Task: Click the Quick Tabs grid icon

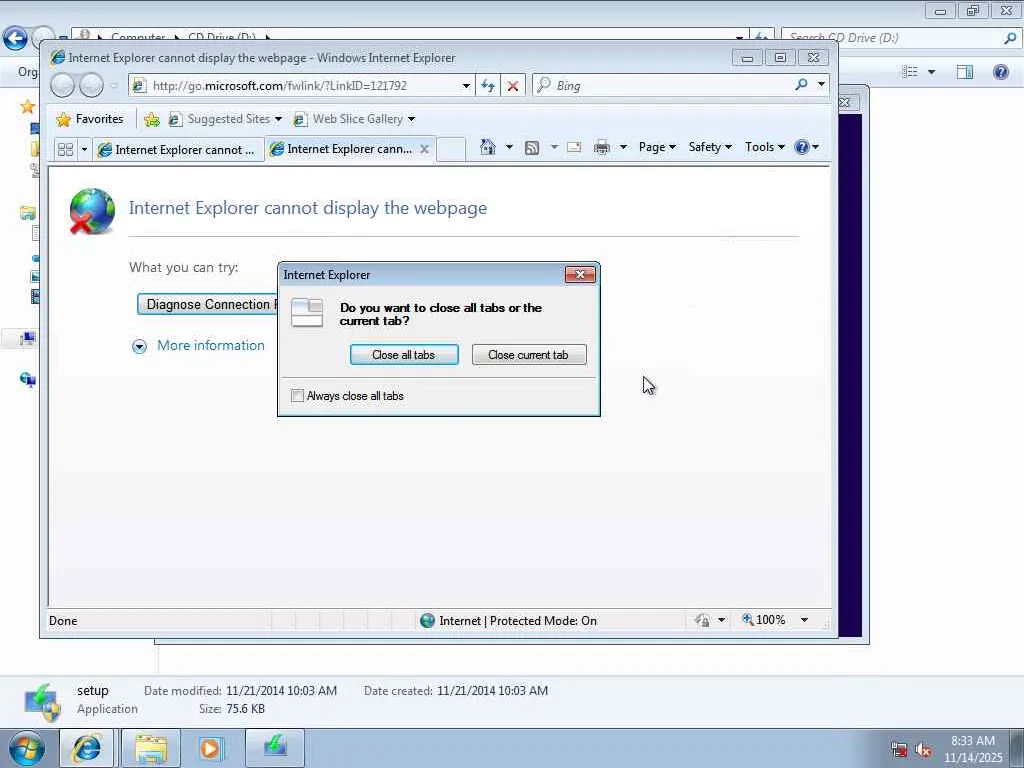Action: click(65, 150)
